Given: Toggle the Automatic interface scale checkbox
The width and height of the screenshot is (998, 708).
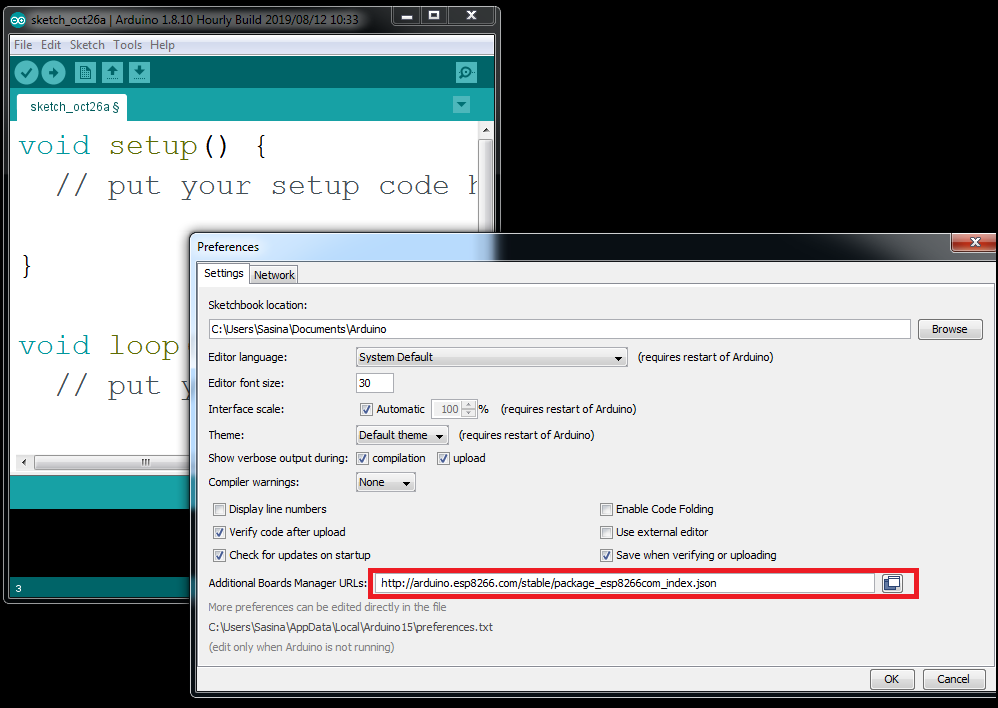Looking at the screenshot, I should pyautogui.click(x=366, y=409).
